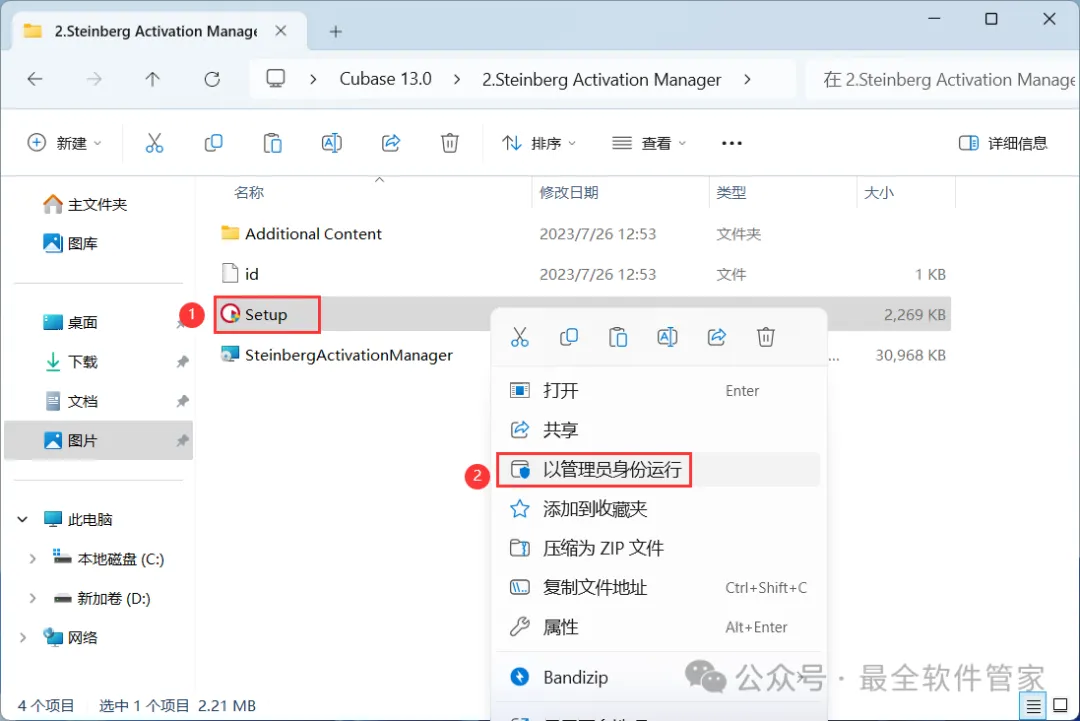Click Delete trash icon in context menu
Viewport: 1080px width, 721px height.
(x=766, y=337)
